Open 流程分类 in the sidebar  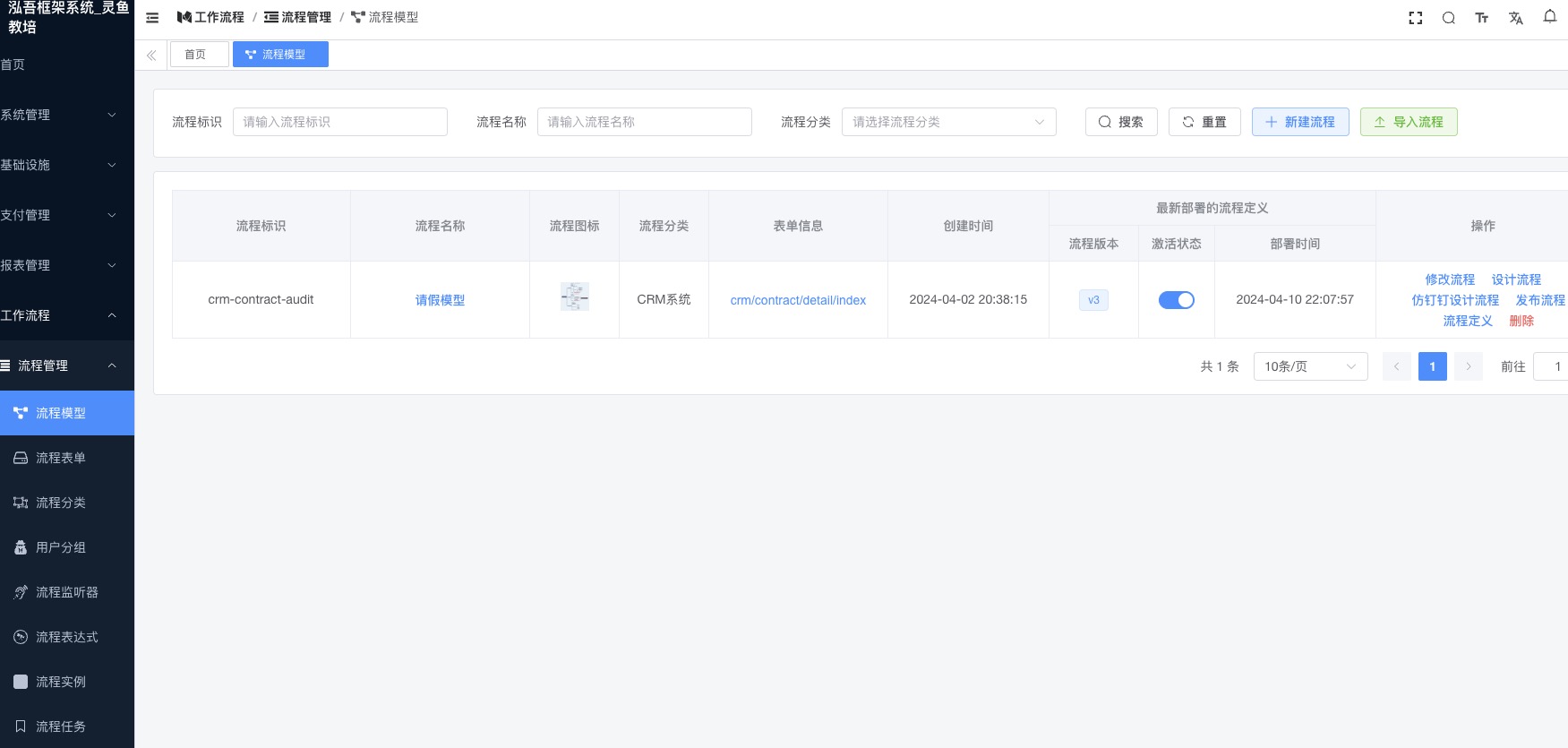pos(67,503)
